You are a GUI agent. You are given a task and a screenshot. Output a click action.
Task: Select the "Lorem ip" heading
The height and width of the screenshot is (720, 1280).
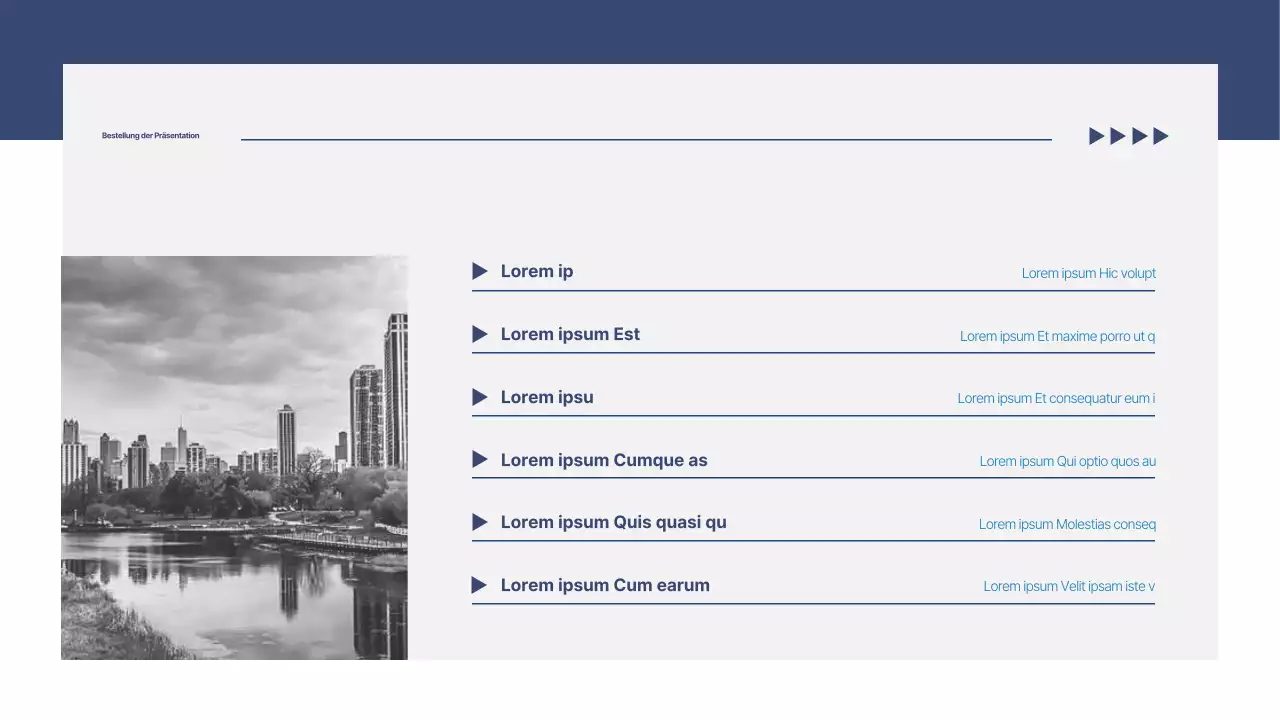tap(537, 271)
